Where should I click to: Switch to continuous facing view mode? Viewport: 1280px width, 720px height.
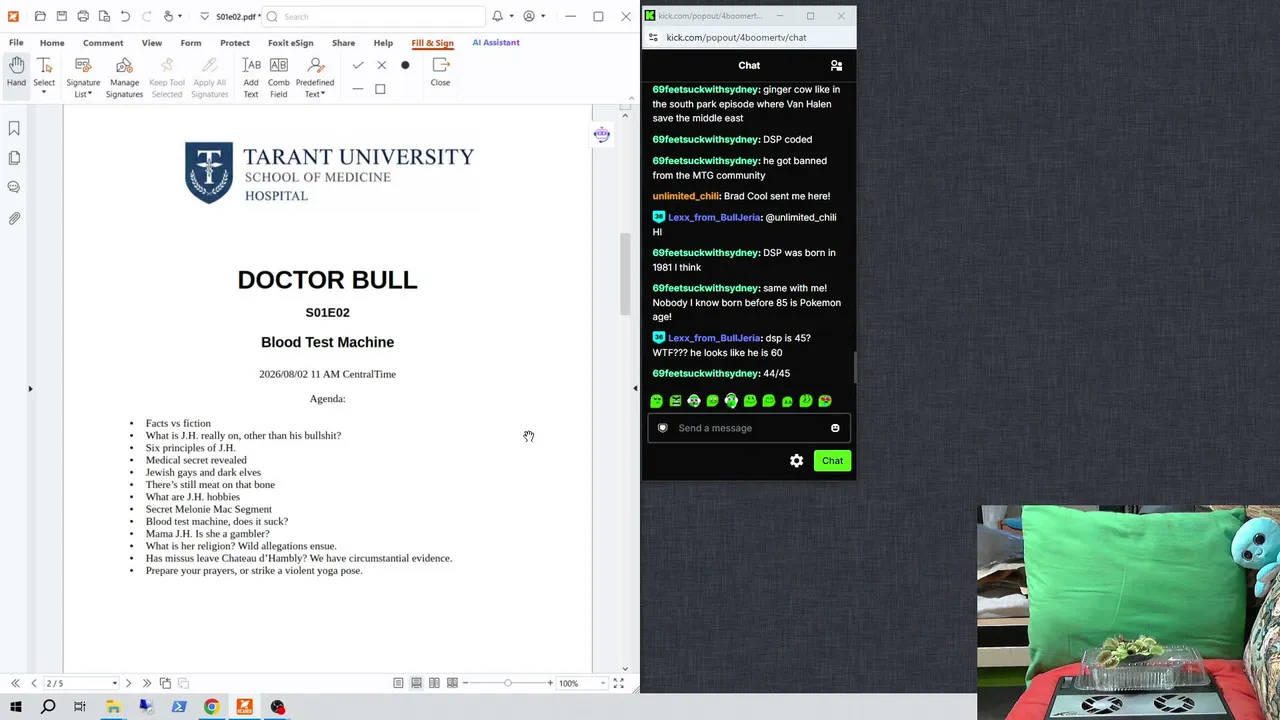[x=452, y=683]
